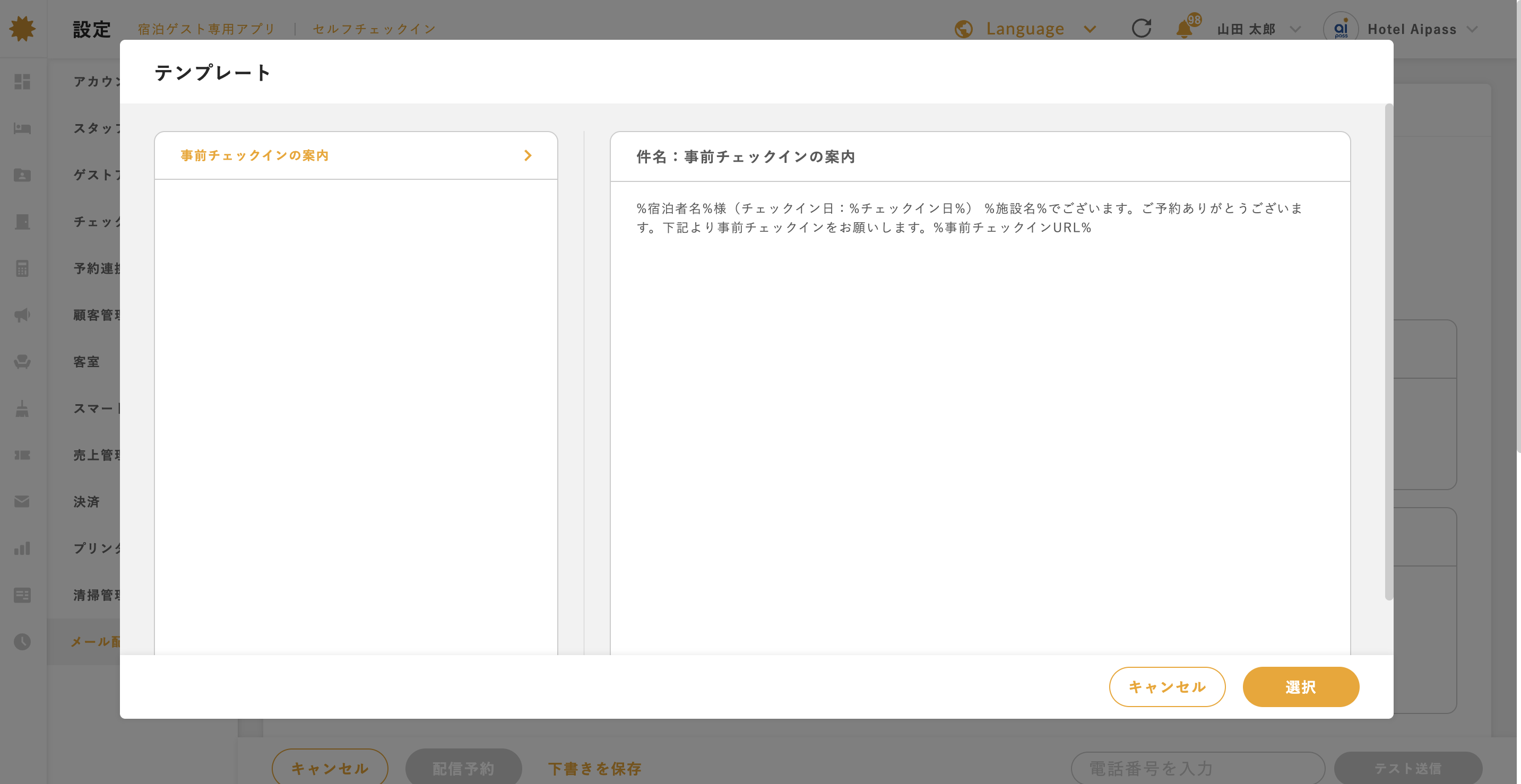Viewport: 1521px width, 784px height.
Task: Open the セルフチェックイン header link
Action: pos(374,29)
